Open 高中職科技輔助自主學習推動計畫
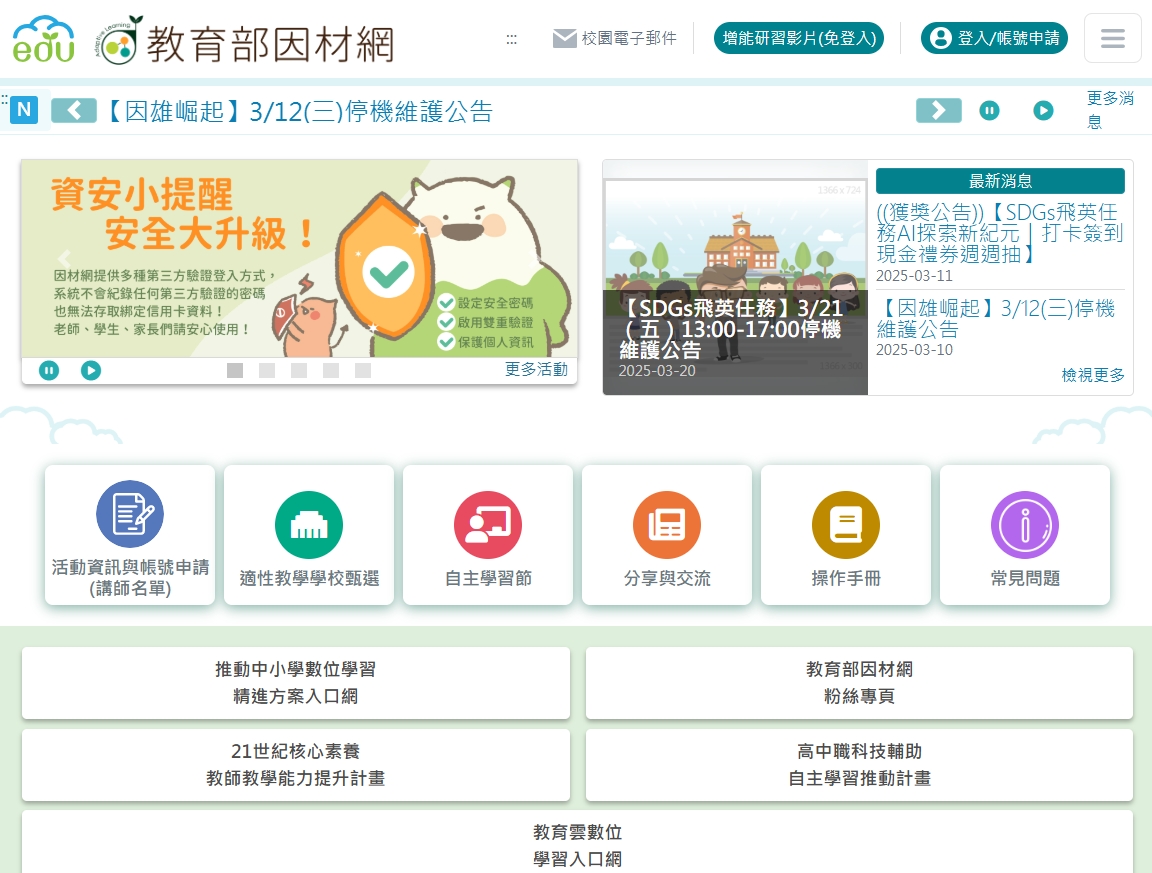Screen dimensions: 1152x873 [x=859, y=765]
